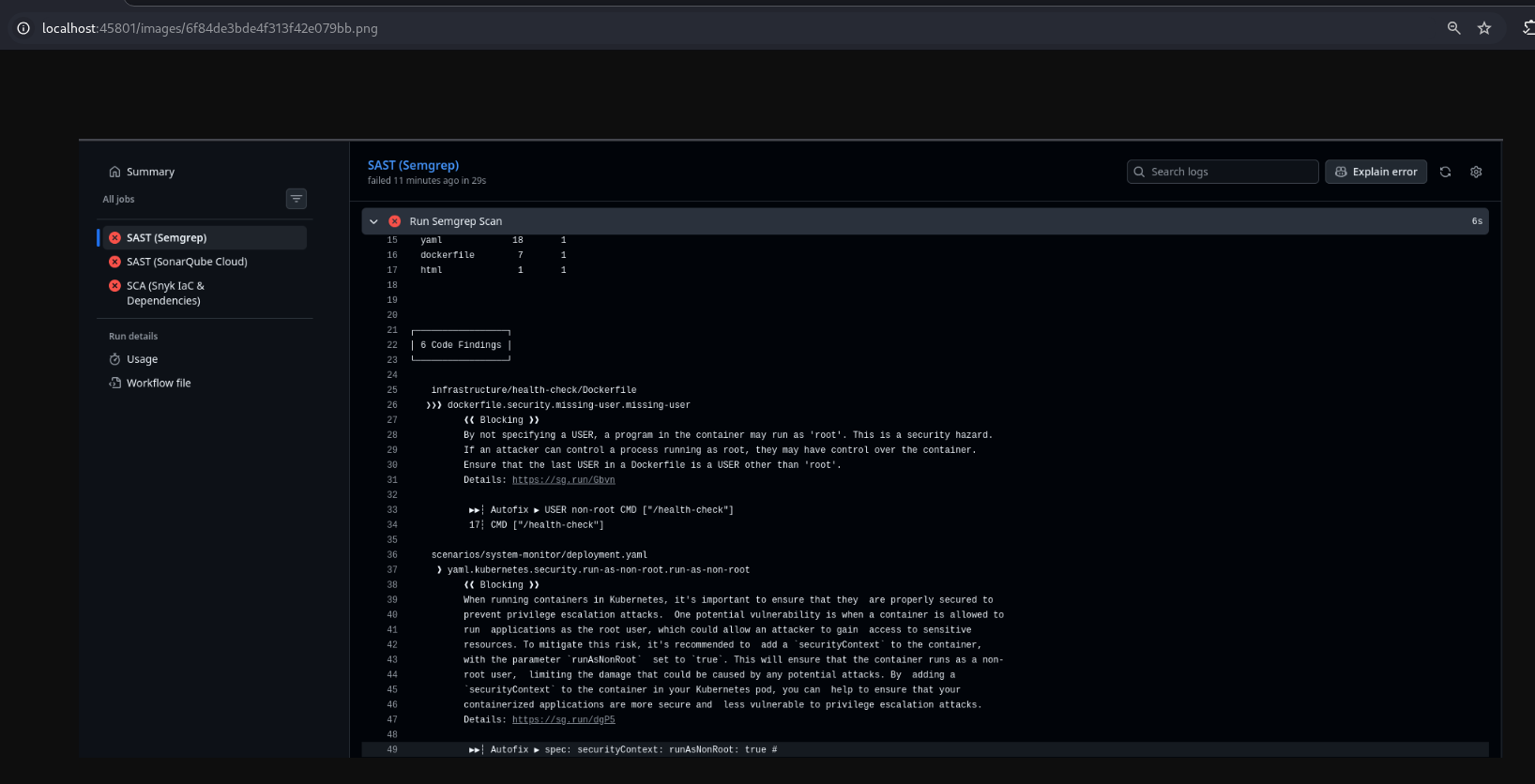Focus the Search logs field
The width and height of the screenshot is (1535, 784).
(1223, 172)
